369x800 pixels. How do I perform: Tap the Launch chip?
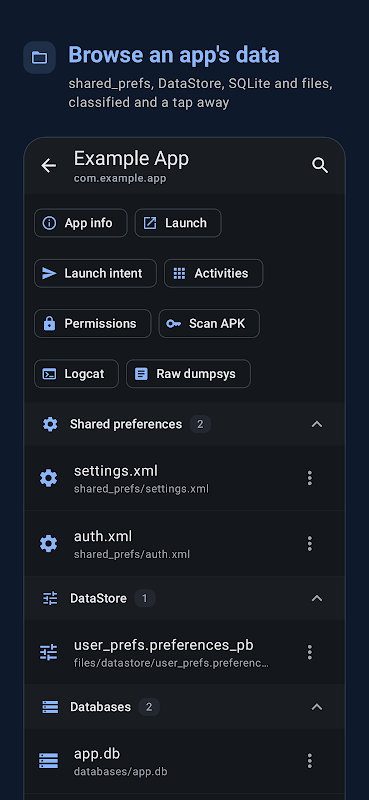(x=178, y=223)
